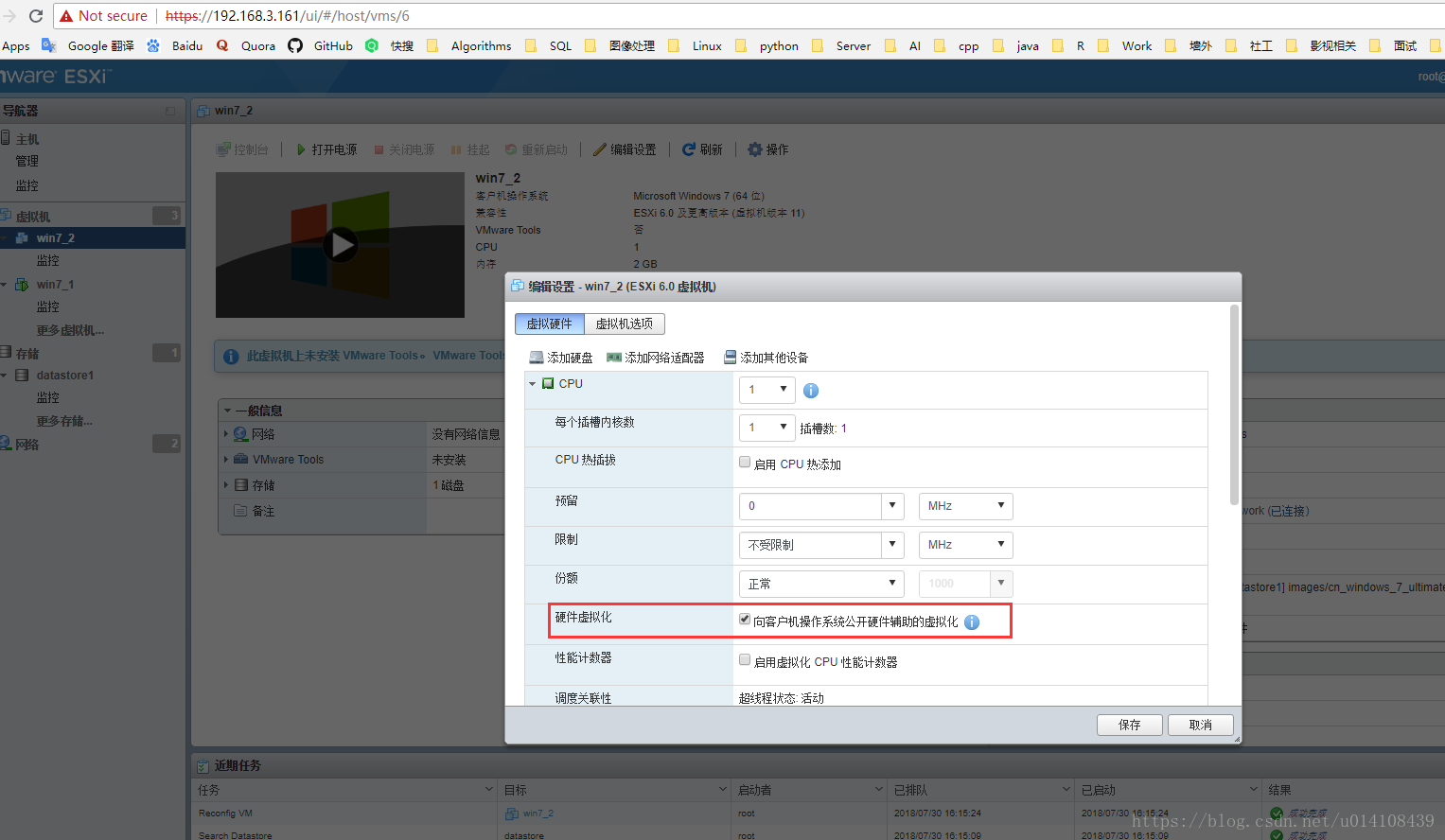Click 管理 under host in navigator
The width and height of the screenshot is (1445, 840).
(27, 161)
